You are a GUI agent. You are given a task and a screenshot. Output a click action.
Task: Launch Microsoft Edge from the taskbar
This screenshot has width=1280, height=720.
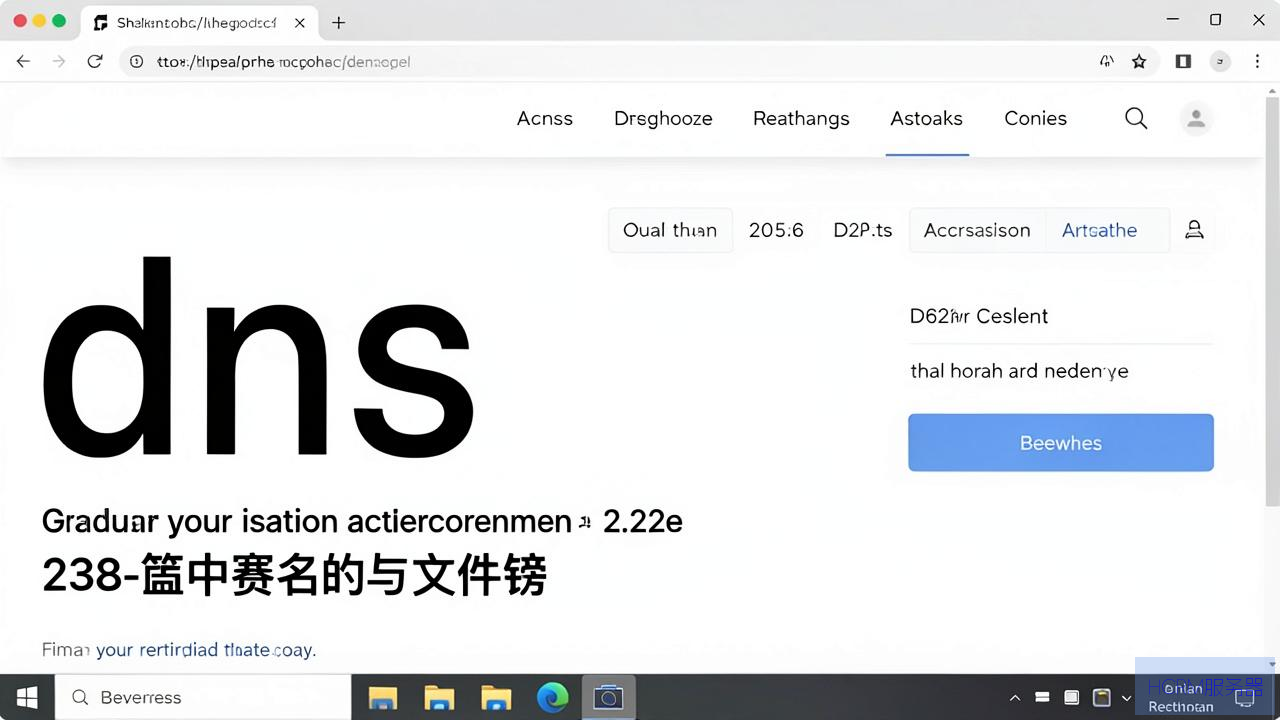point(552,697)
